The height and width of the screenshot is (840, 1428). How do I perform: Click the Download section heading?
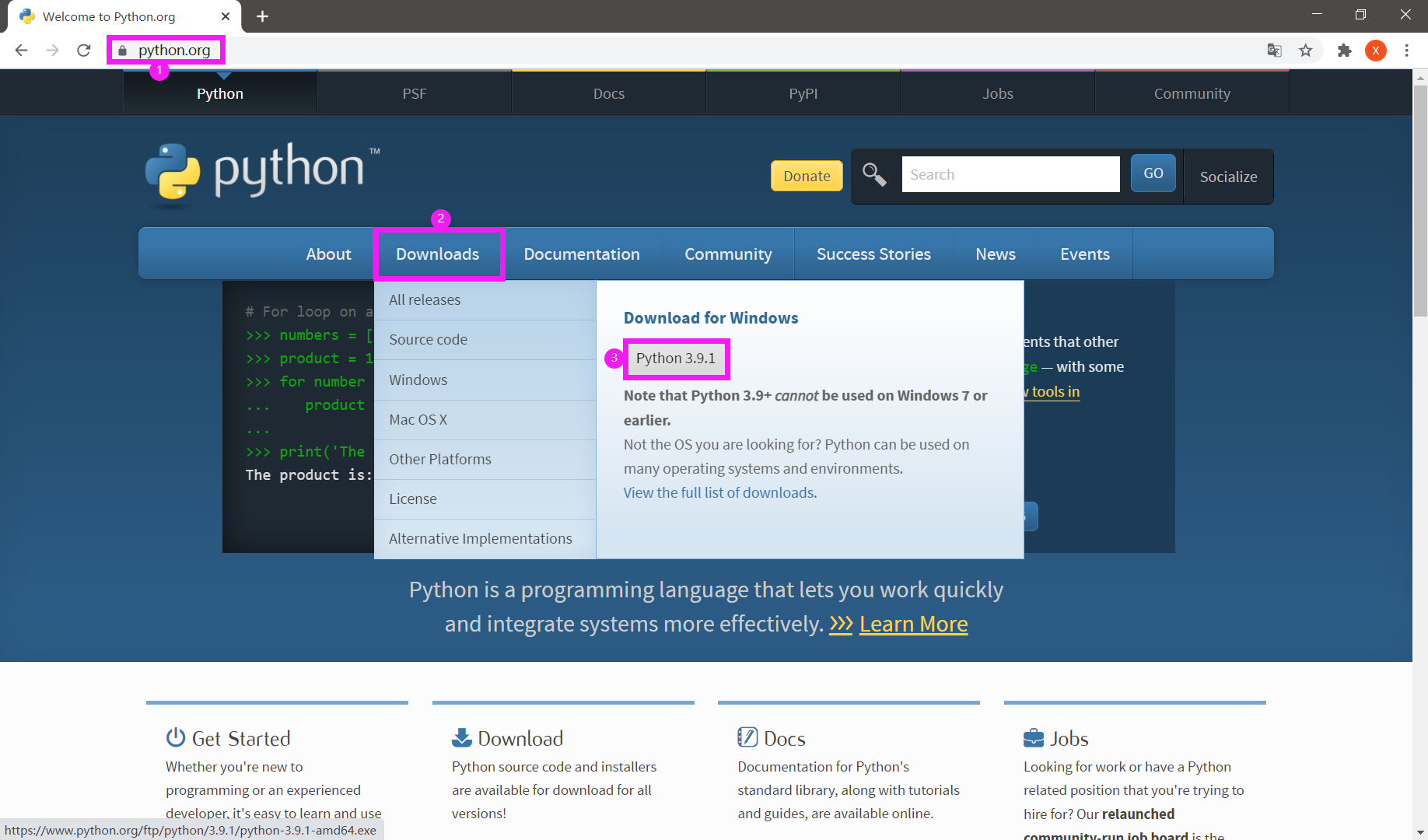click(520, 739)
